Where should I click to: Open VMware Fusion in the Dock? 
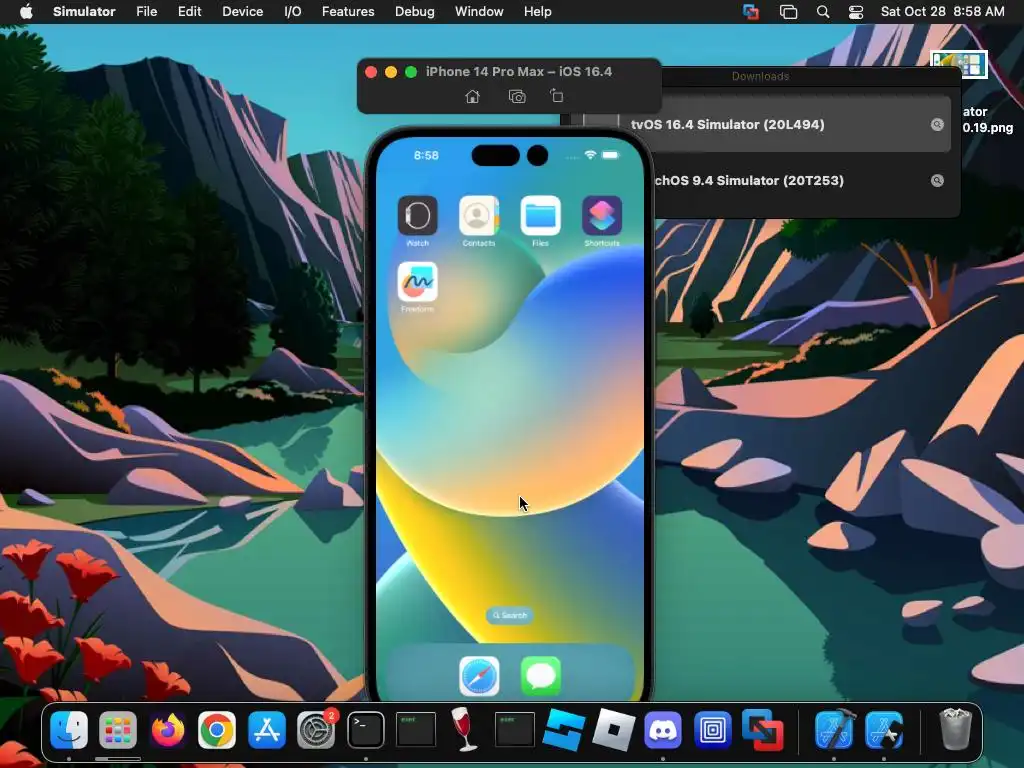(x=762, y=729)
